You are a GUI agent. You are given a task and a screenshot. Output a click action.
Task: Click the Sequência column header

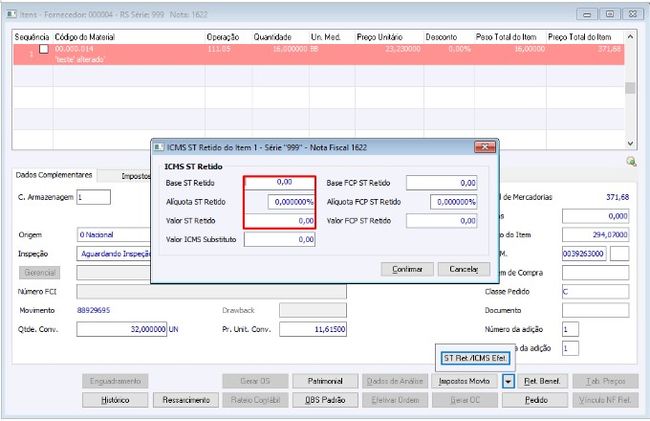coord(32,37)
